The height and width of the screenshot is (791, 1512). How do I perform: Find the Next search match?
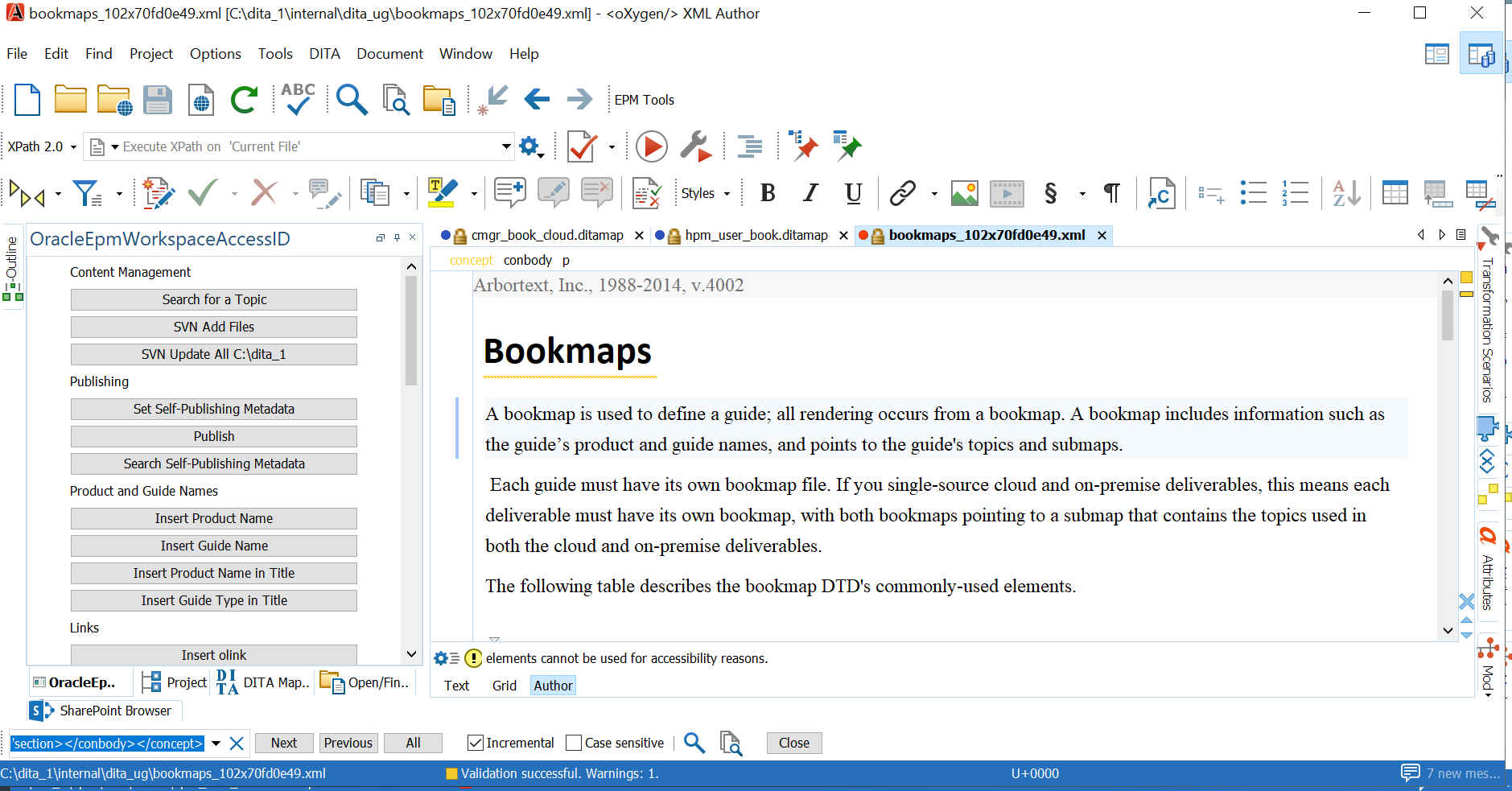284,743
